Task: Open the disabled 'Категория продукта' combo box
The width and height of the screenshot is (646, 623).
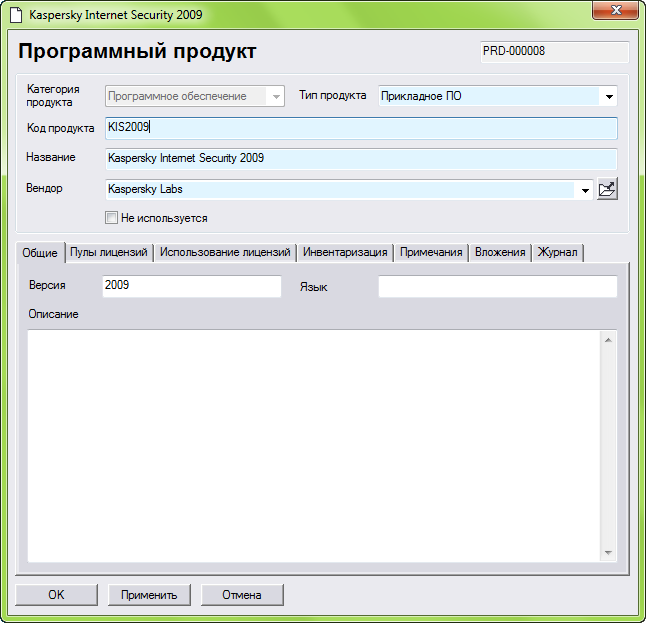Action: pyautogui.click(x=195, y=96)
